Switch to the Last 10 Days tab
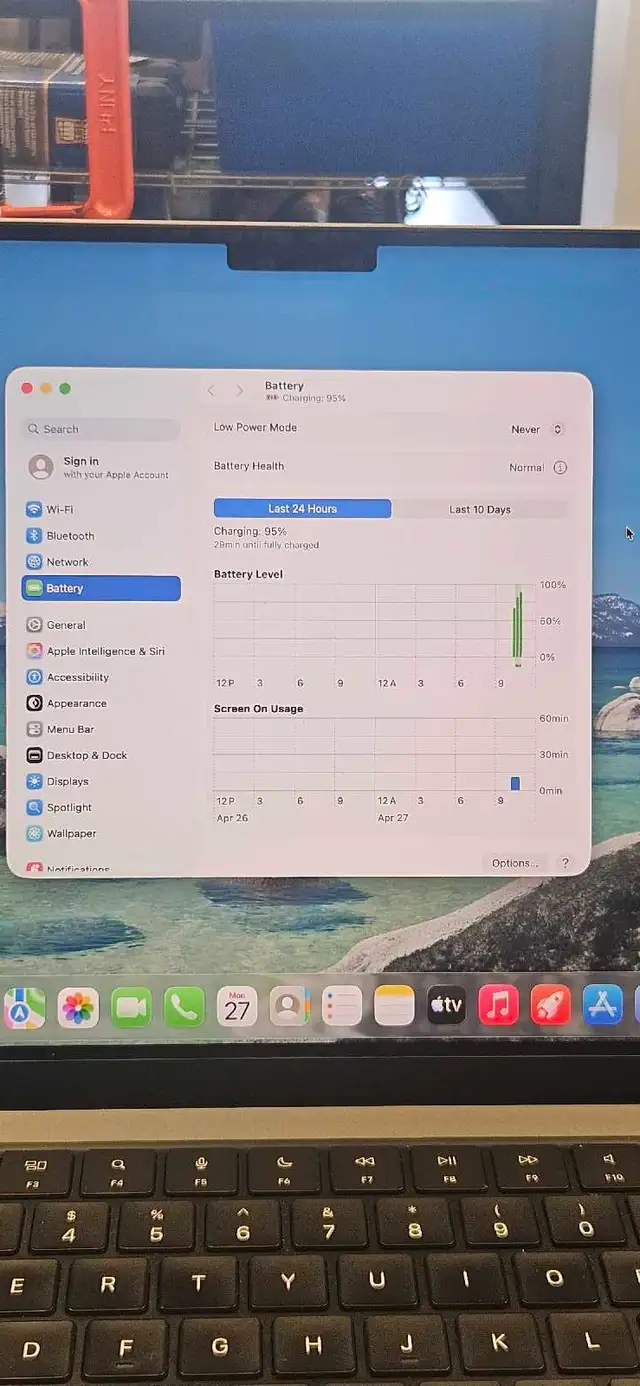The image size is (640, 1386). click(x=479, y=509)
